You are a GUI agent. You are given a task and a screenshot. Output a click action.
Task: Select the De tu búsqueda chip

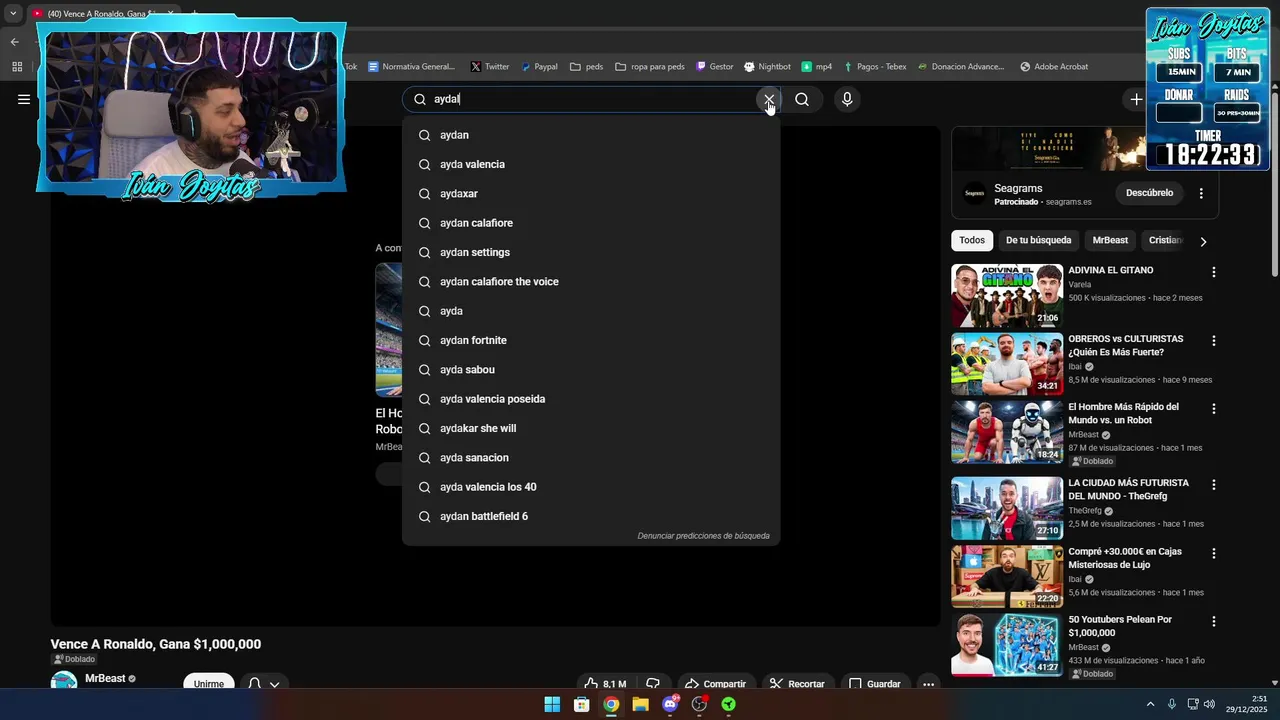pos(1038,240)
